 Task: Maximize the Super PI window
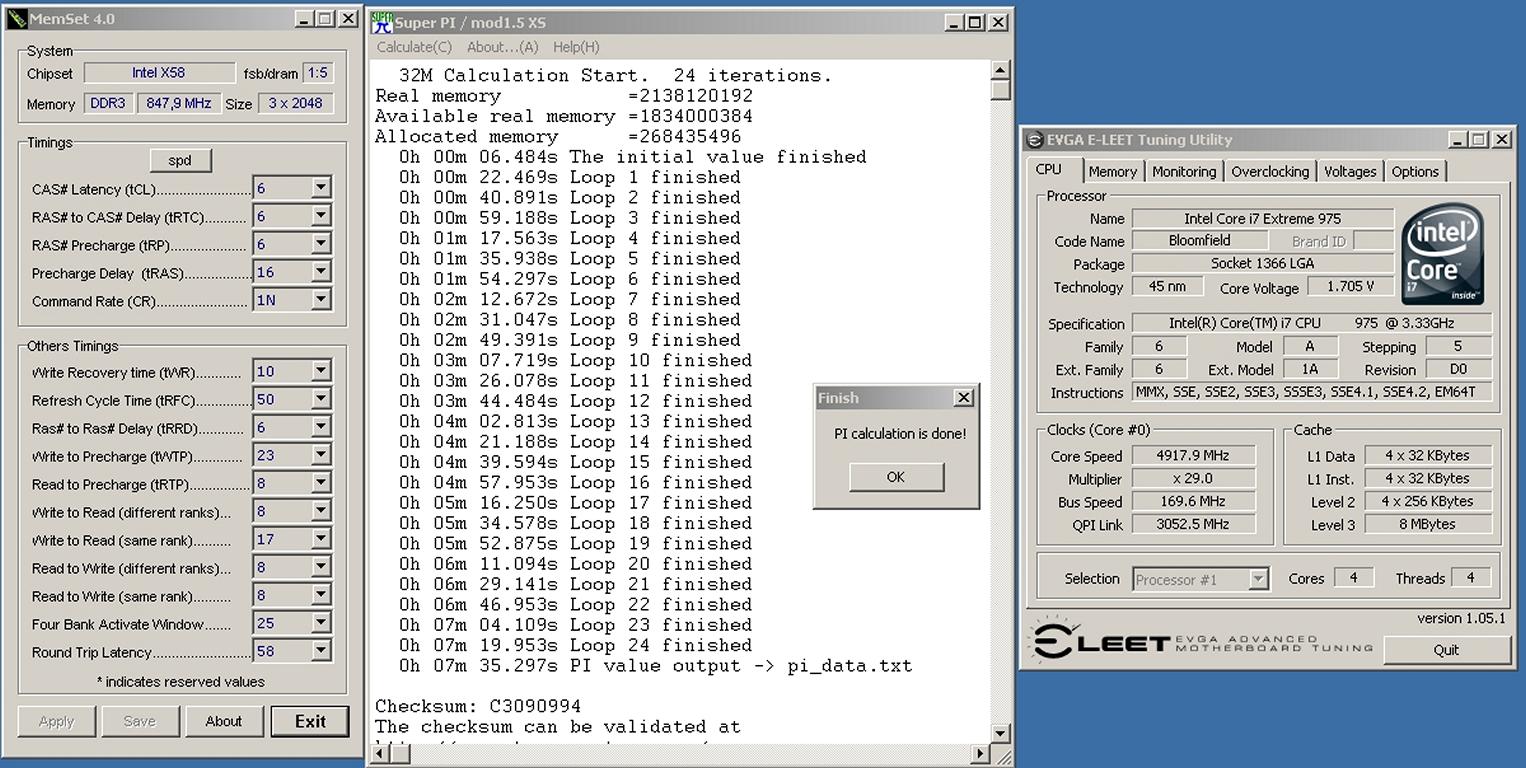975,22
